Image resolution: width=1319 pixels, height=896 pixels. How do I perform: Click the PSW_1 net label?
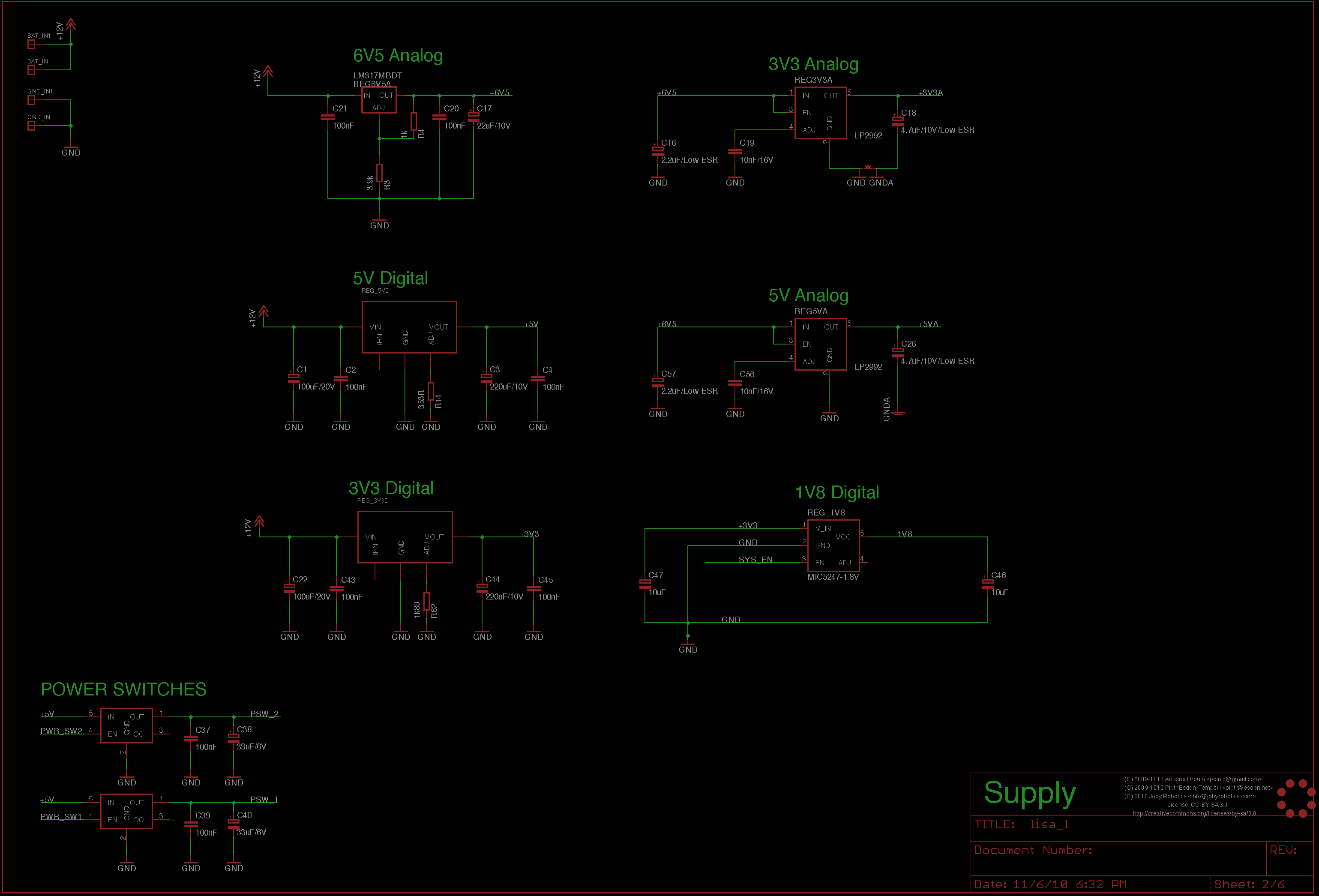point(264,799)
